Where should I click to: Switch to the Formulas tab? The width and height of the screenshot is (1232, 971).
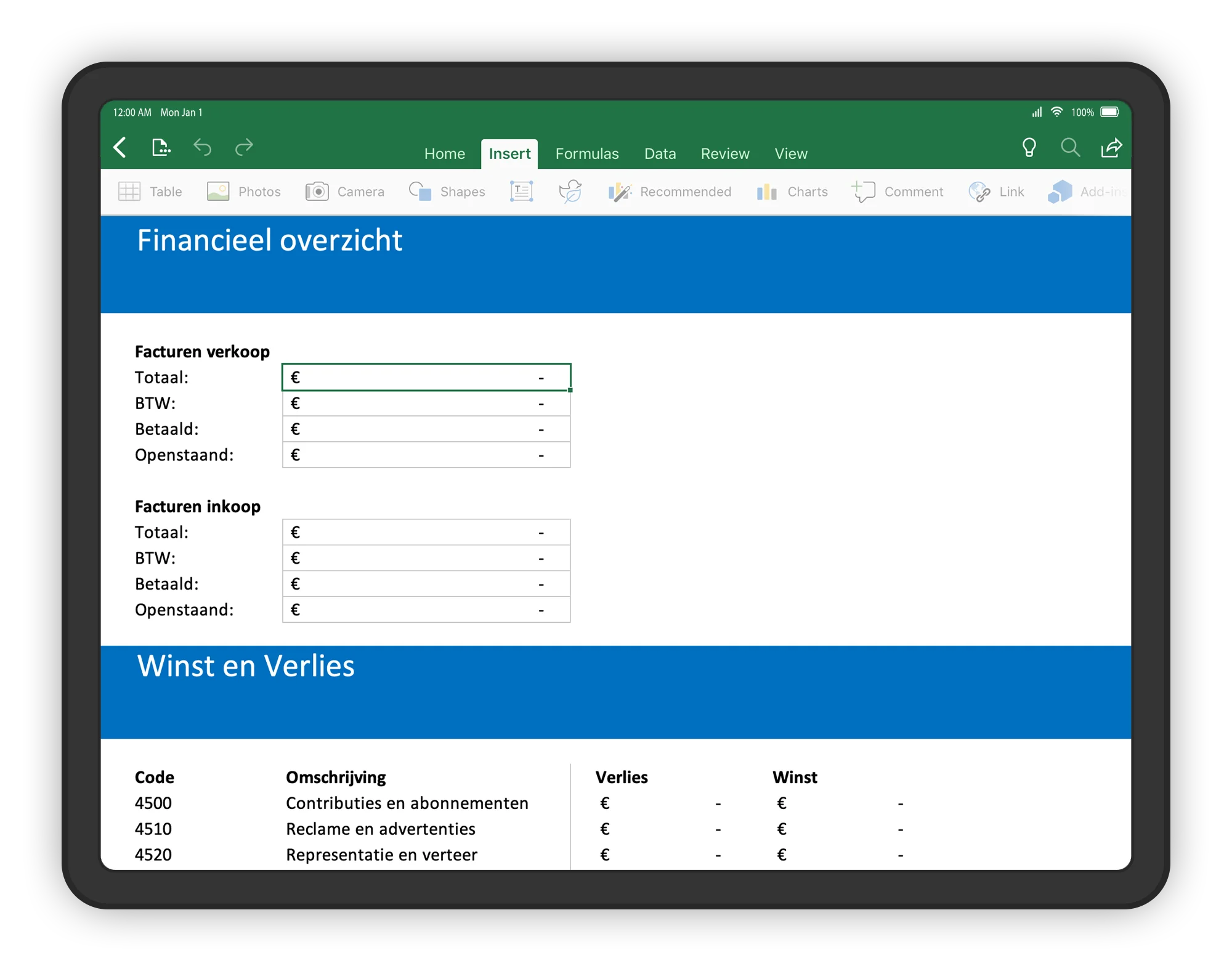(587, 153)
